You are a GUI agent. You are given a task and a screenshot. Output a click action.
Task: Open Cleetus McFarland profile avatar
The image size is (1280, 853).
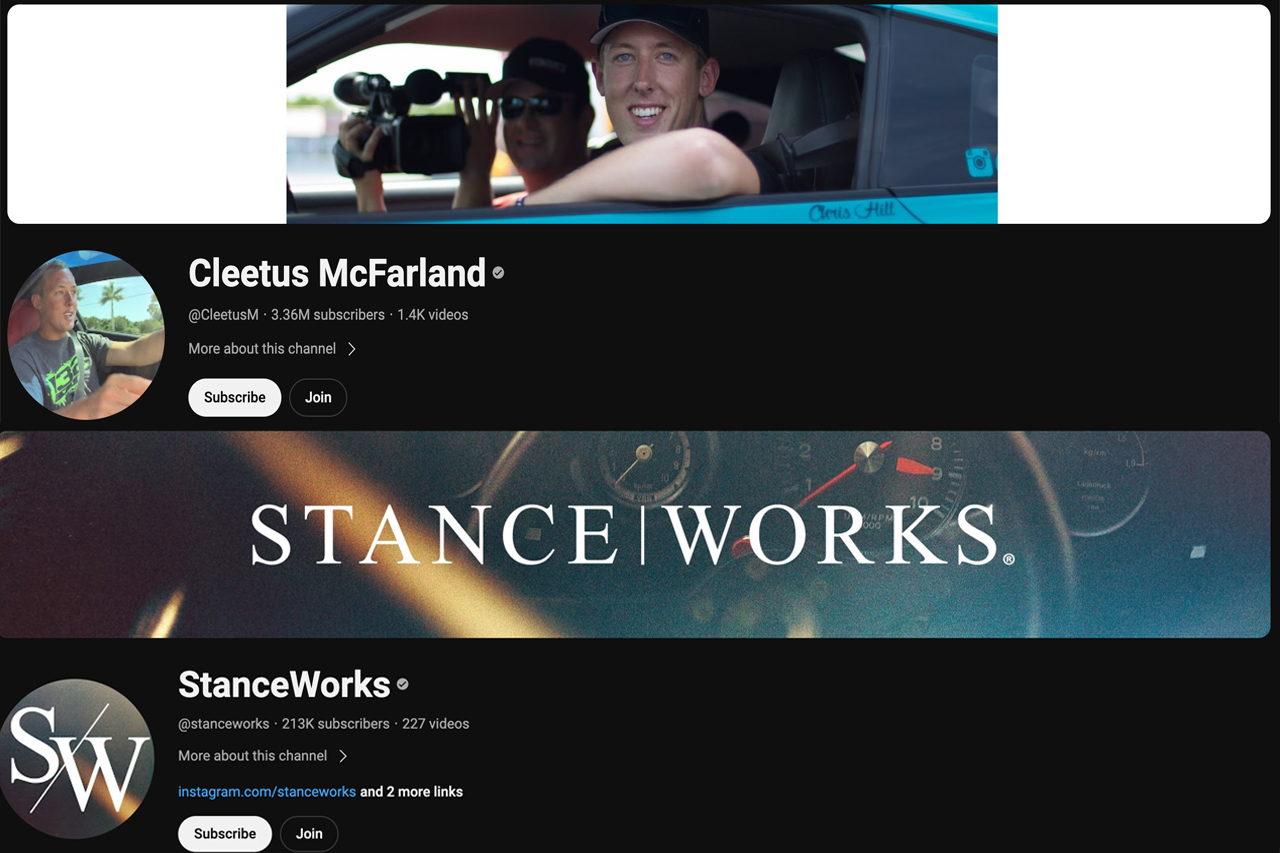click(86, 335)
